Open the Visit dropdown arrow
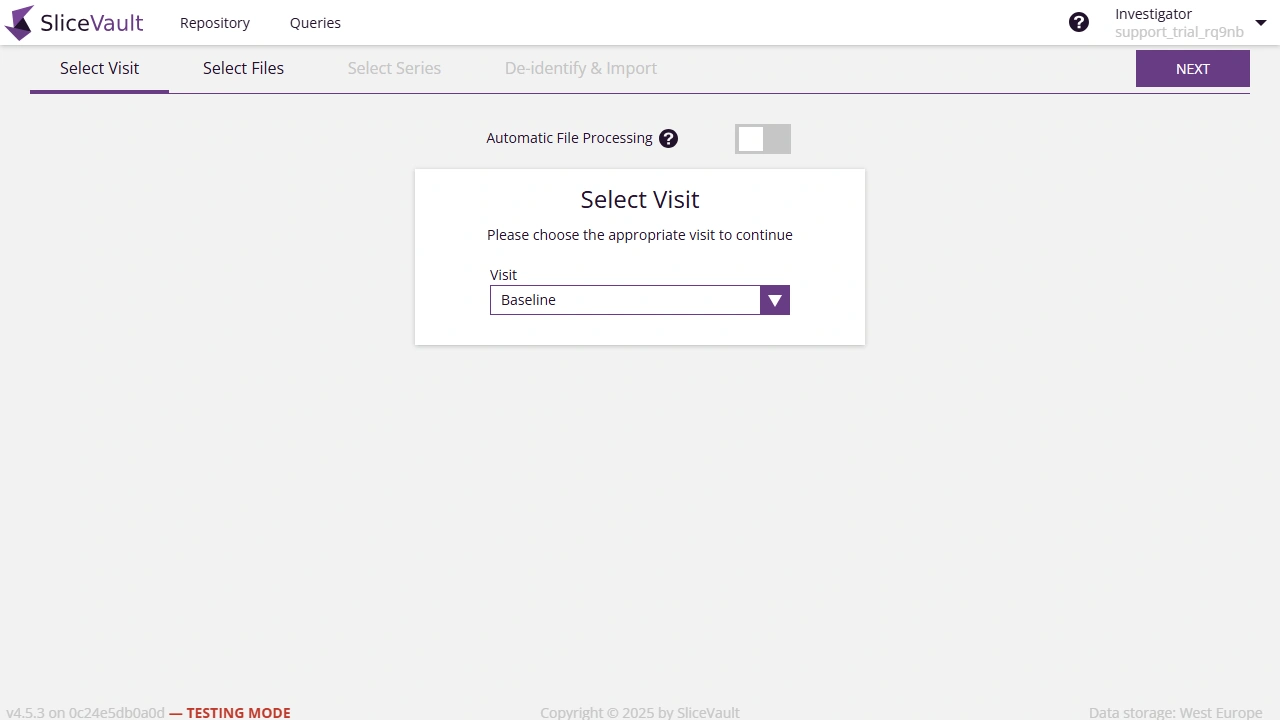The height and width of the screenshot is (720, 1280). pos(775,300)
